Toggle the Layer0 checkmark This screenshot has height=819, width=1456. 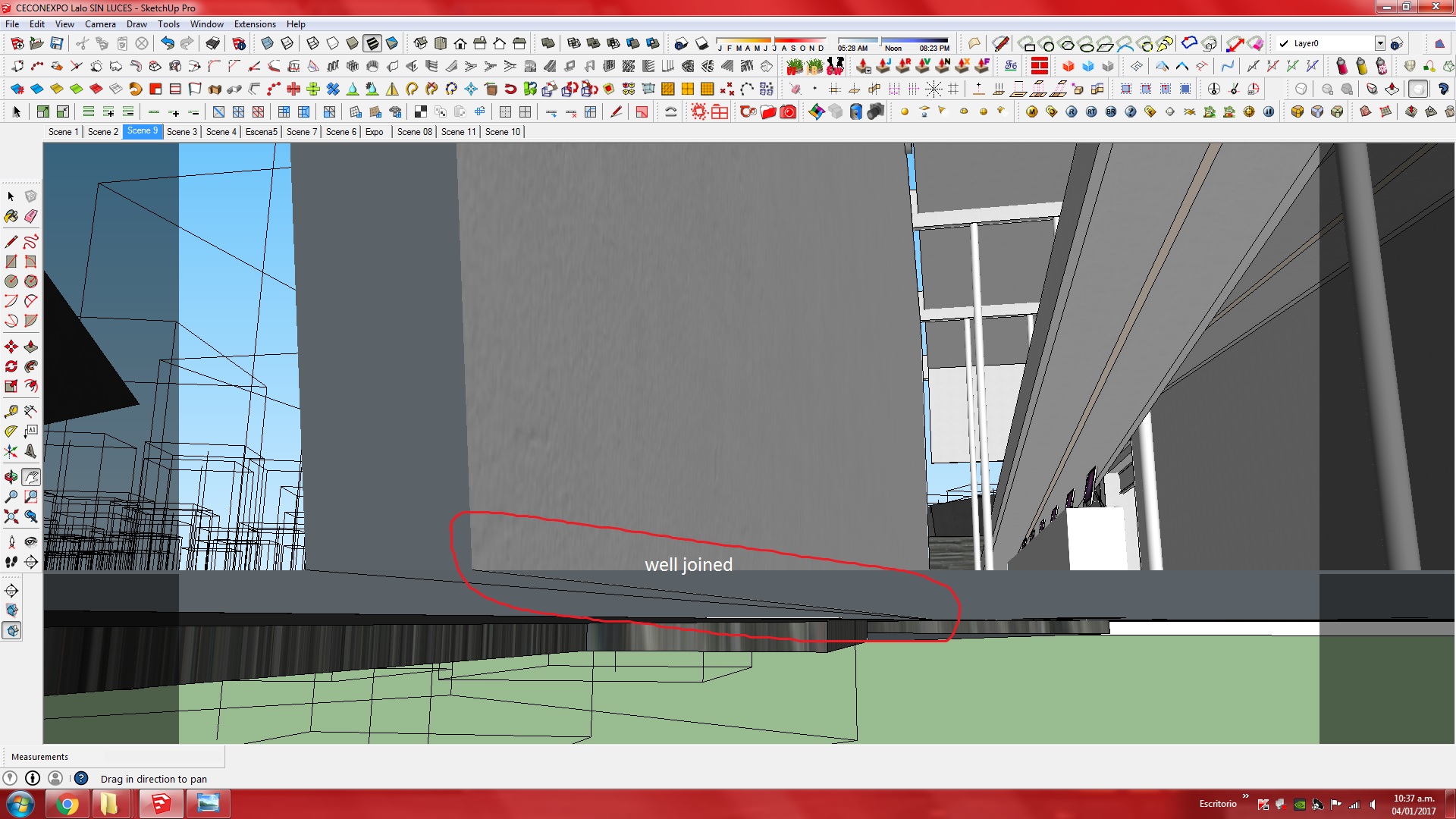coord(1284,43)
